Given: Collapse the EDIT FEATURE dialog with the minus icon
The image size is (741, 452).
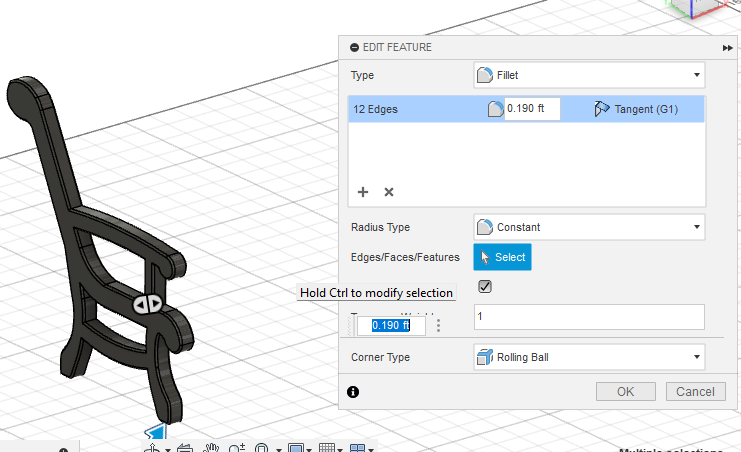Looking at the screenshot, I should coord(354,47).
